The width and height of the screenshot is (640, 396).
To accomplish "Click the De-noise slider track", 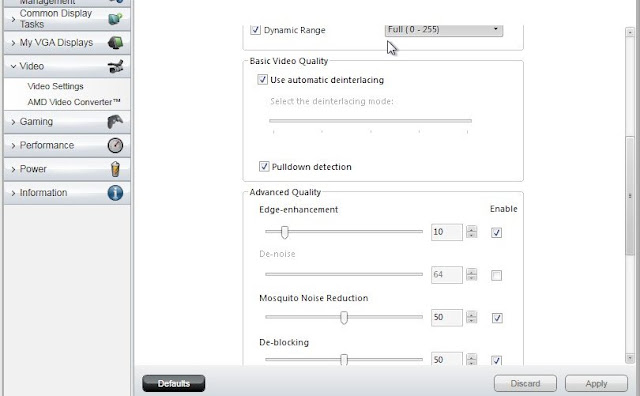I will click(344, 274).
